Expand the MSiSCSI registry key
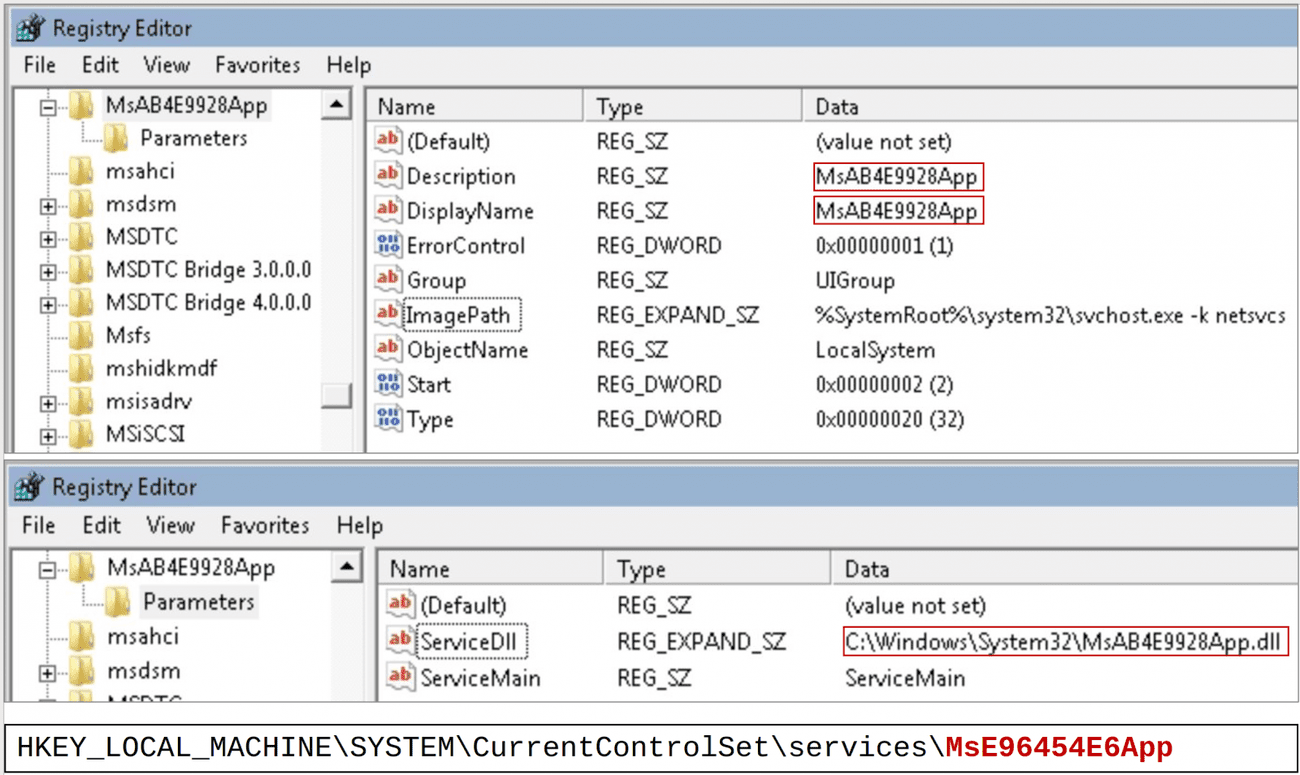 coord(48,436)
